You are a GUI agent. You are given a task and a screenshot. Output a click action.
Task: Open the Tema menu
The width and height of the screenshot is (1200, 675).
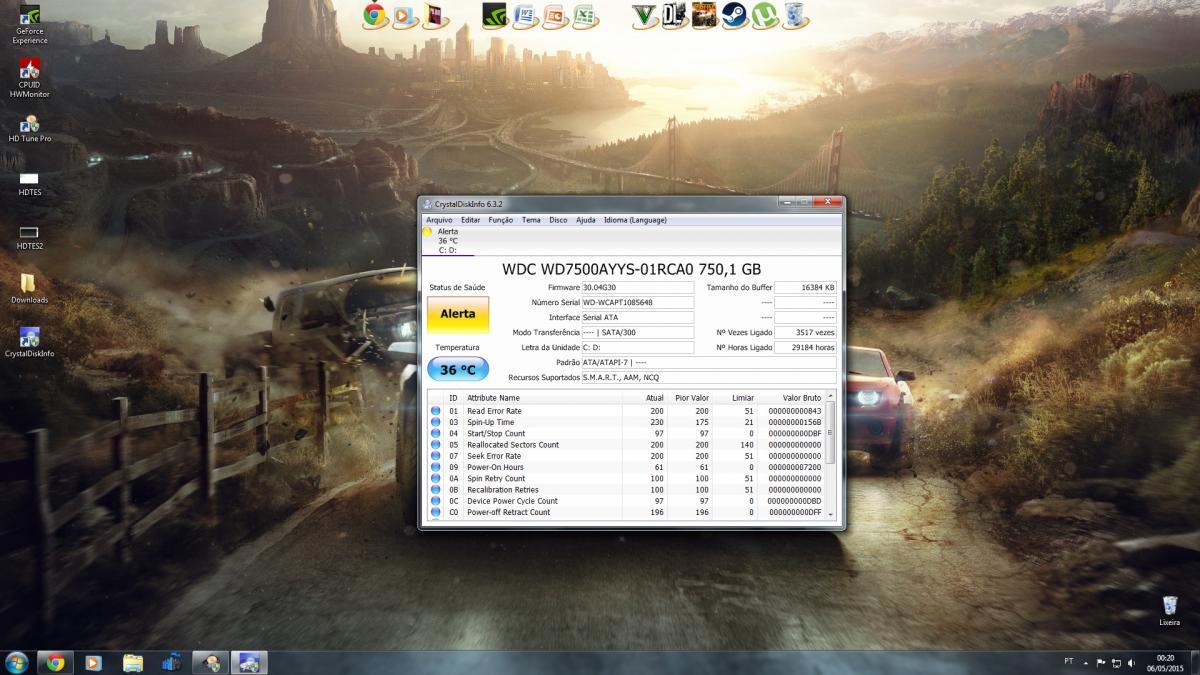coord(531,220)
